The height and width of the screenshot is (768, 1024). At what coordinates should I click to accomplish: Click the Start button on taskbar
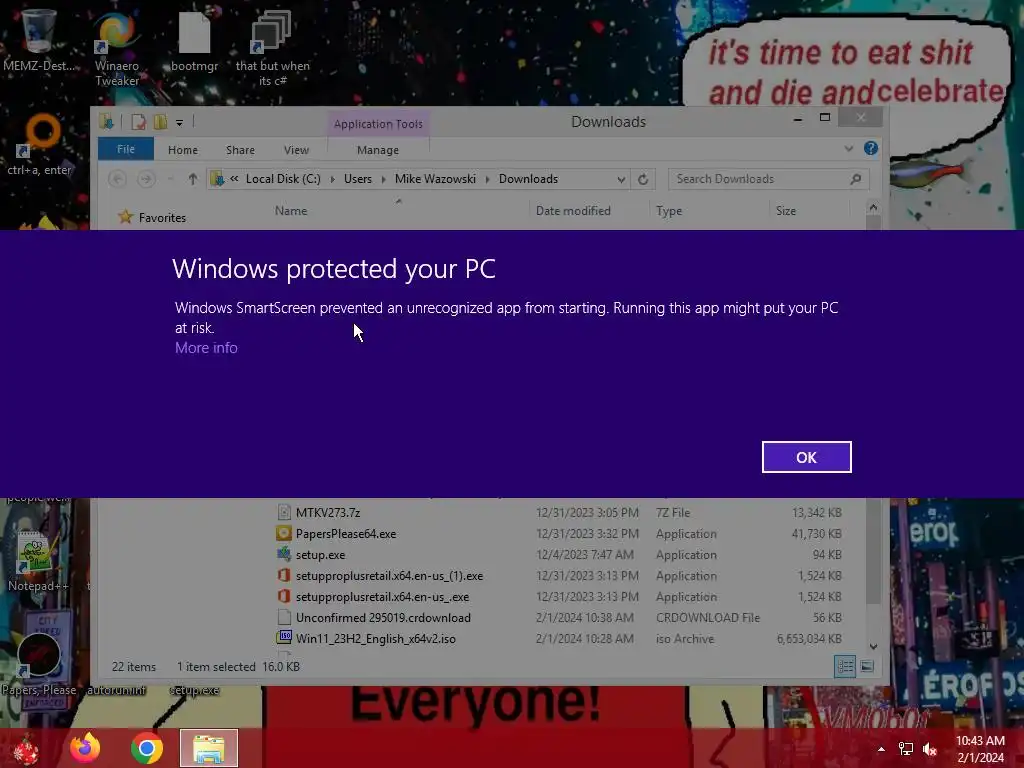[26, 748]
